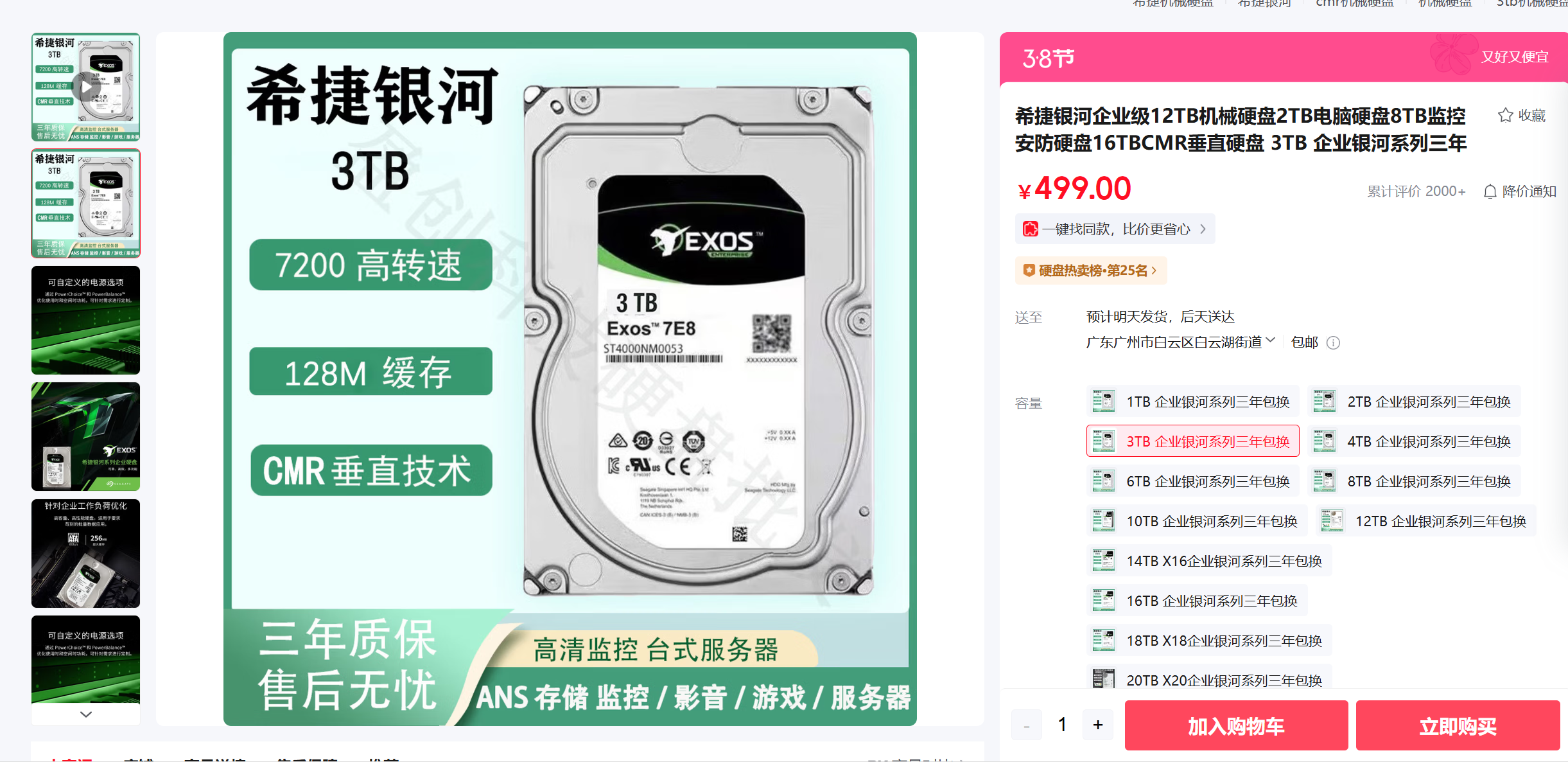Viewport: 1568px width, 762px height.
Task: Select the 4TB 企业银河系列 capacity option
Action: pos(1413,441)
